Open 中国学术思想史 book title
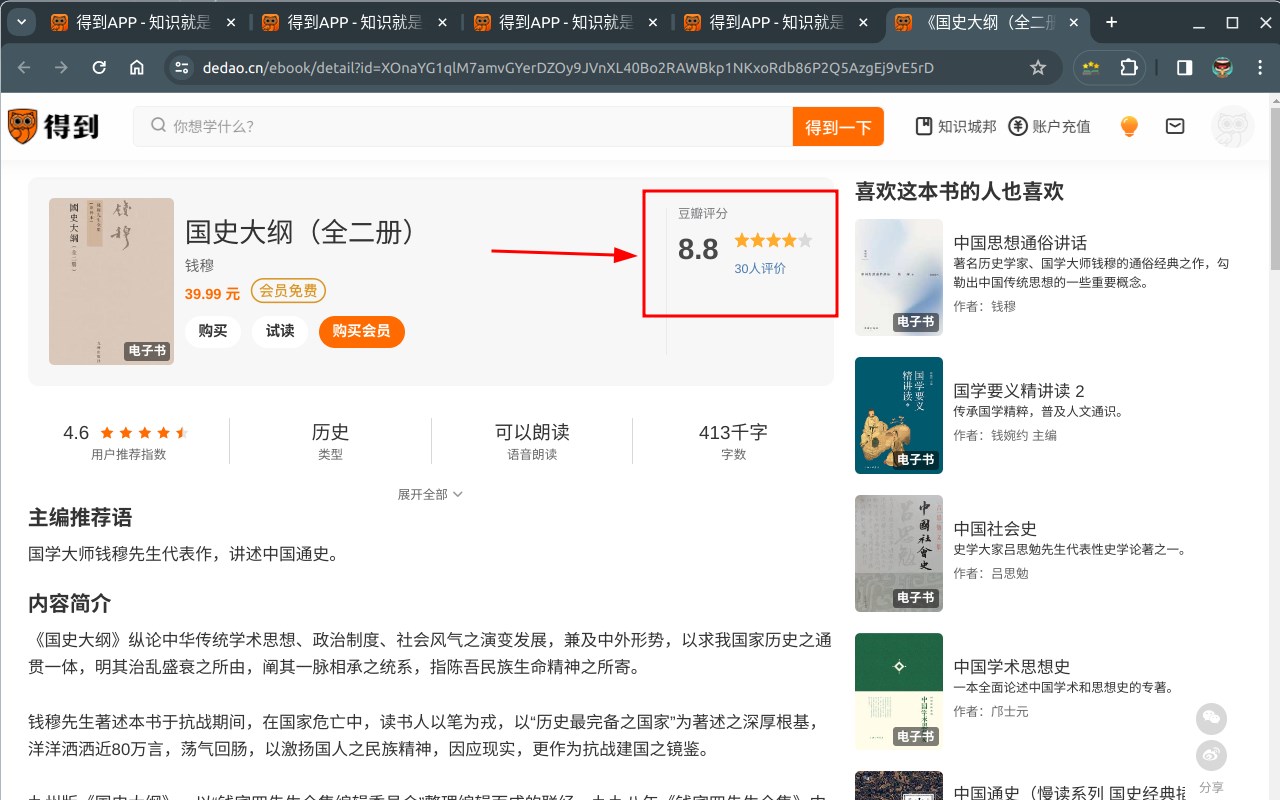The height and width of the screenshot is (800, 1280). click(1012, 667)
